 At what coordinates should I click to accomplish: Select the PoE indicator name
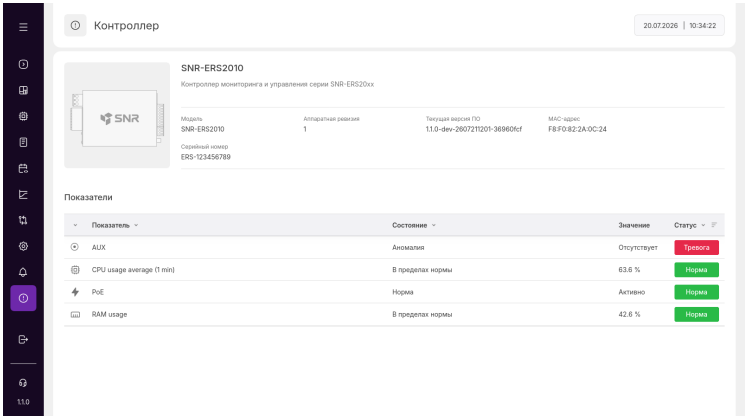[x=97, y=292]
